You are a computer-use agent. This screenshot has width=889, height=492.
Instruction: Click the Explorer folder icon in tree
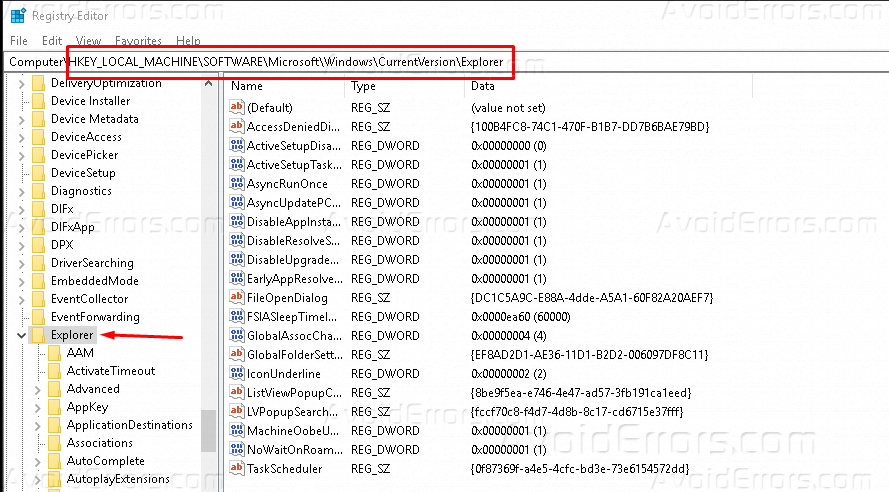[39, 335]
